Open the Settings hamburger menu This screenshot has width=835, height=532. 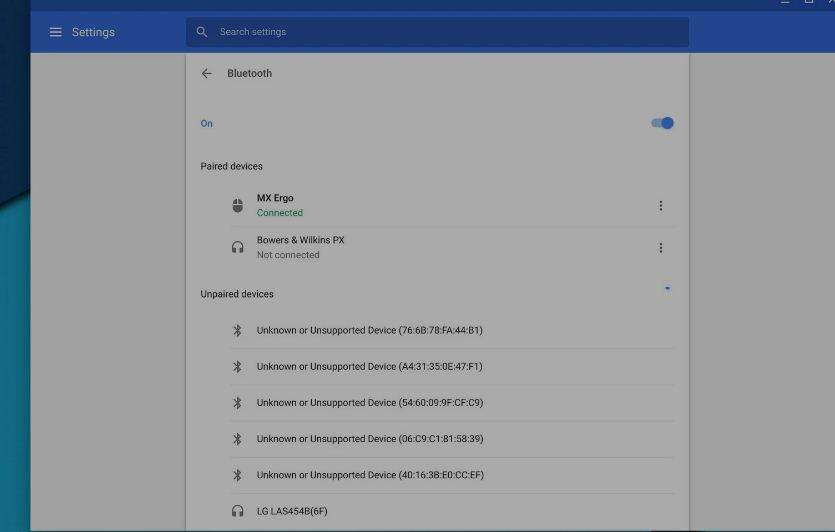[x=55, y=32]
